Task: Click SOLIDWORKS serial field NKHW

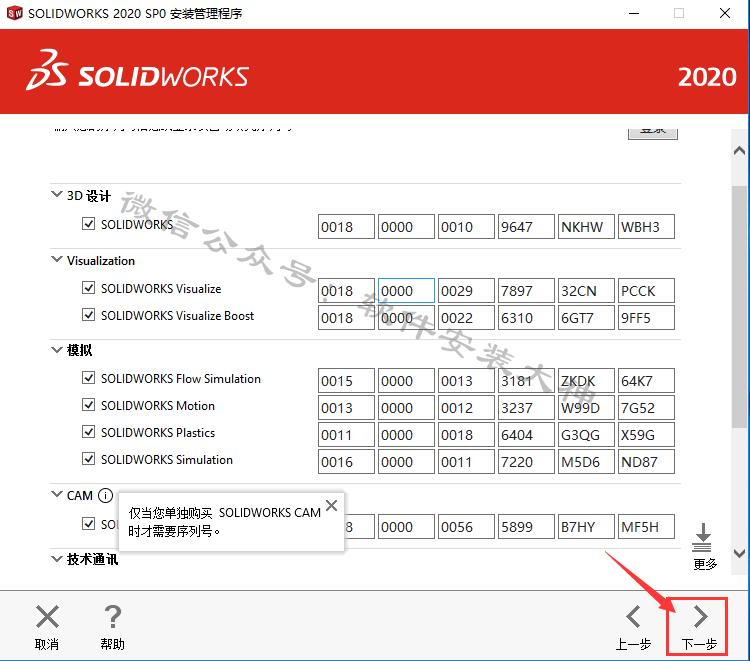Action: (x=586, y=226)
